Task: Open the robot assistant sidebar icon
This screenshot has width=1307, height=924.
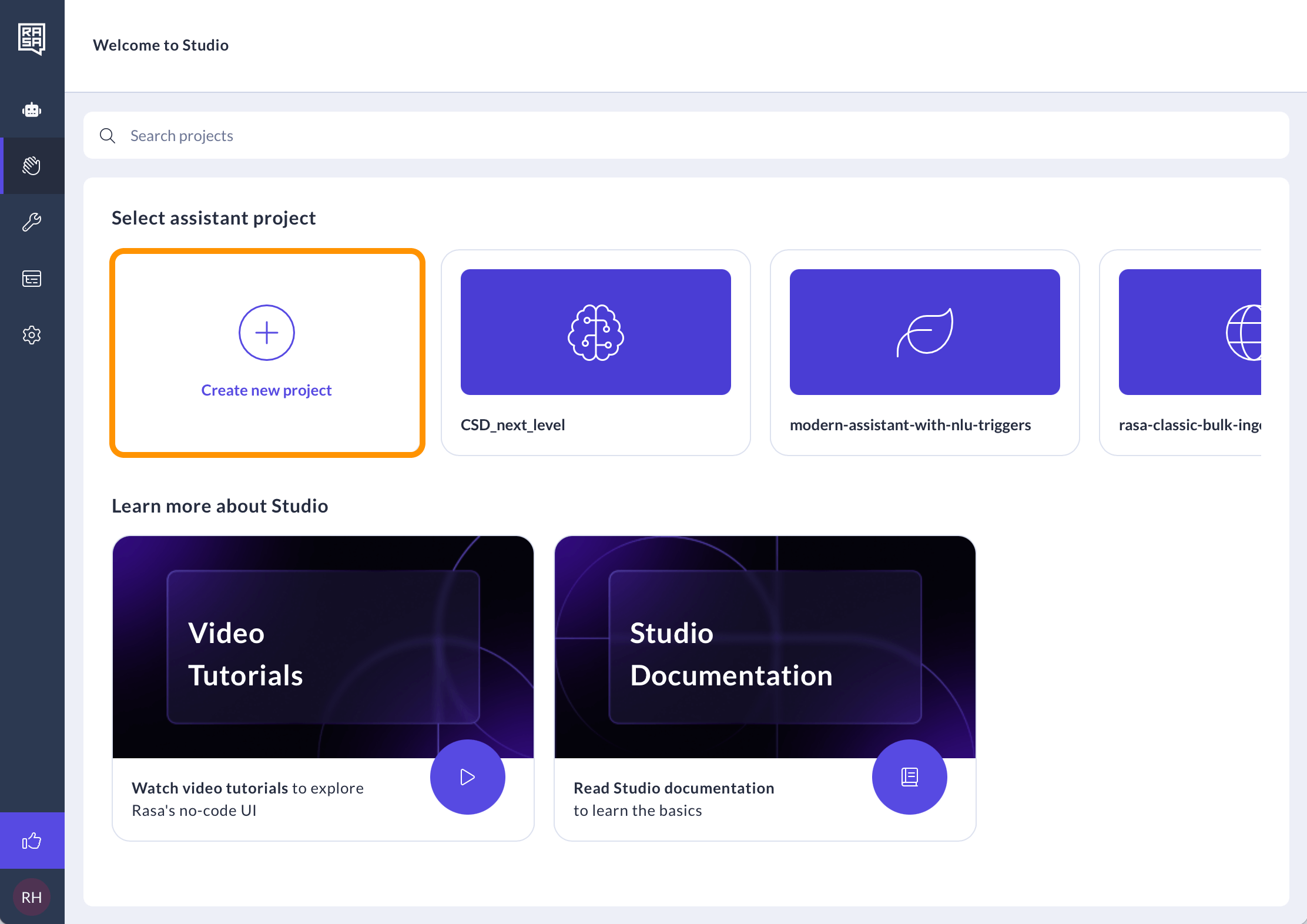Action: (x=32, y=110)
